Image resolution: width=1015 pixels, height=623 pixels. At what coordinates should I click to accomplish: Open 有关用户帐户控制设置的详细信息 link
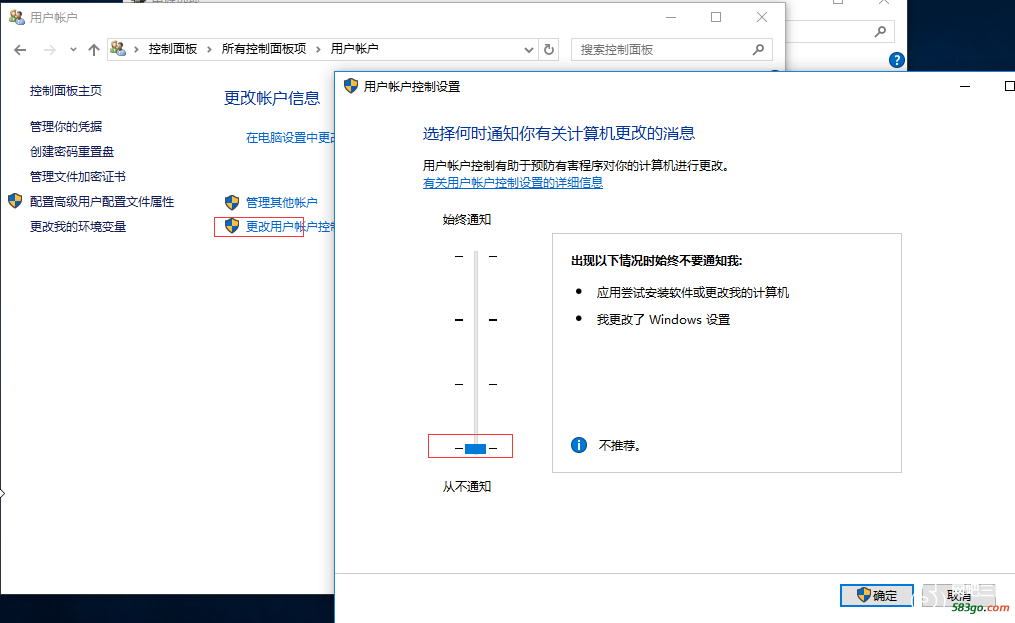pyautogui.click(x=512, y=183)
